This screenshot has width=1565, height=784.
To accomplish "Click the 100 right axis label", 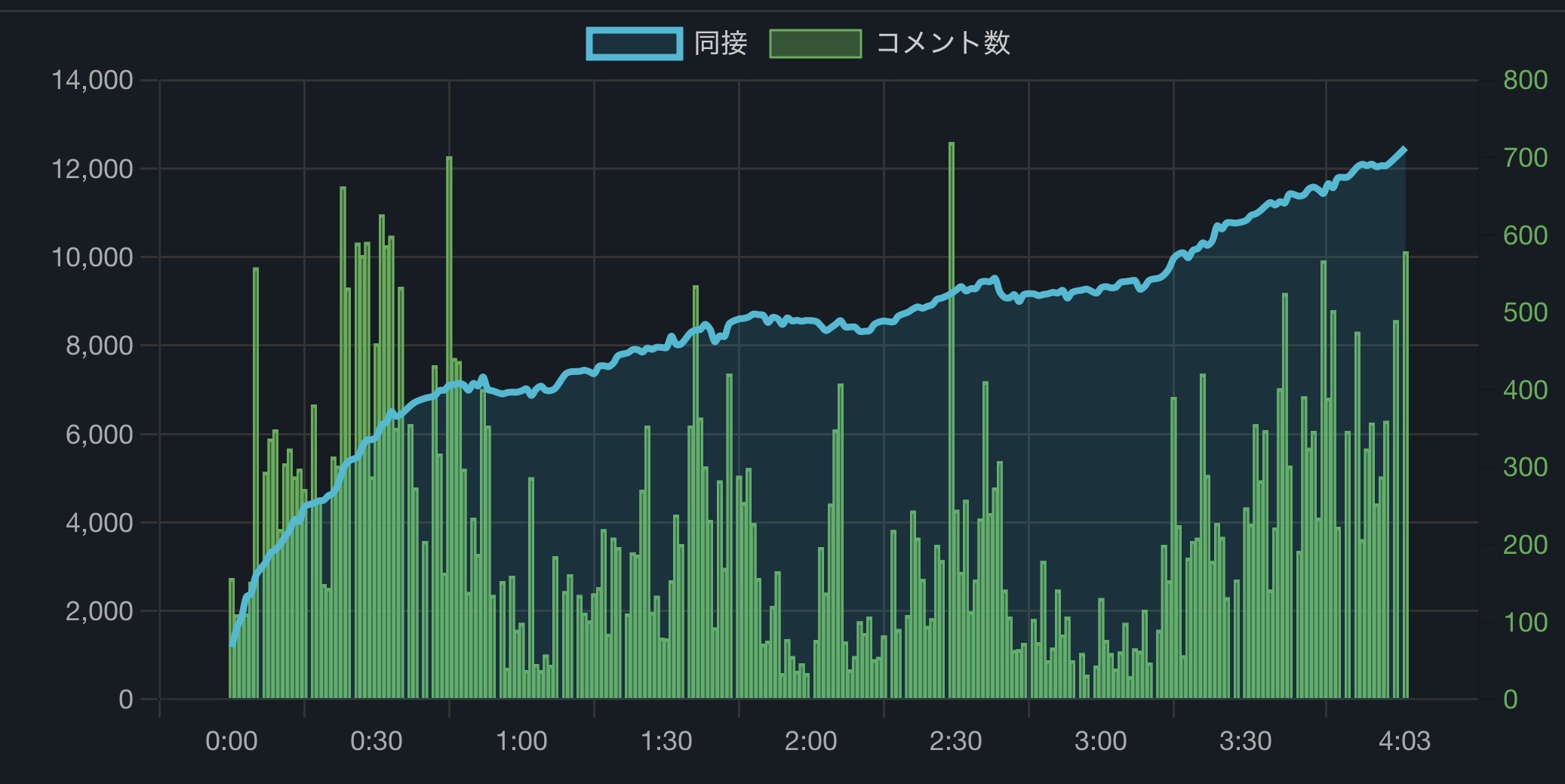I will 1525,623.
